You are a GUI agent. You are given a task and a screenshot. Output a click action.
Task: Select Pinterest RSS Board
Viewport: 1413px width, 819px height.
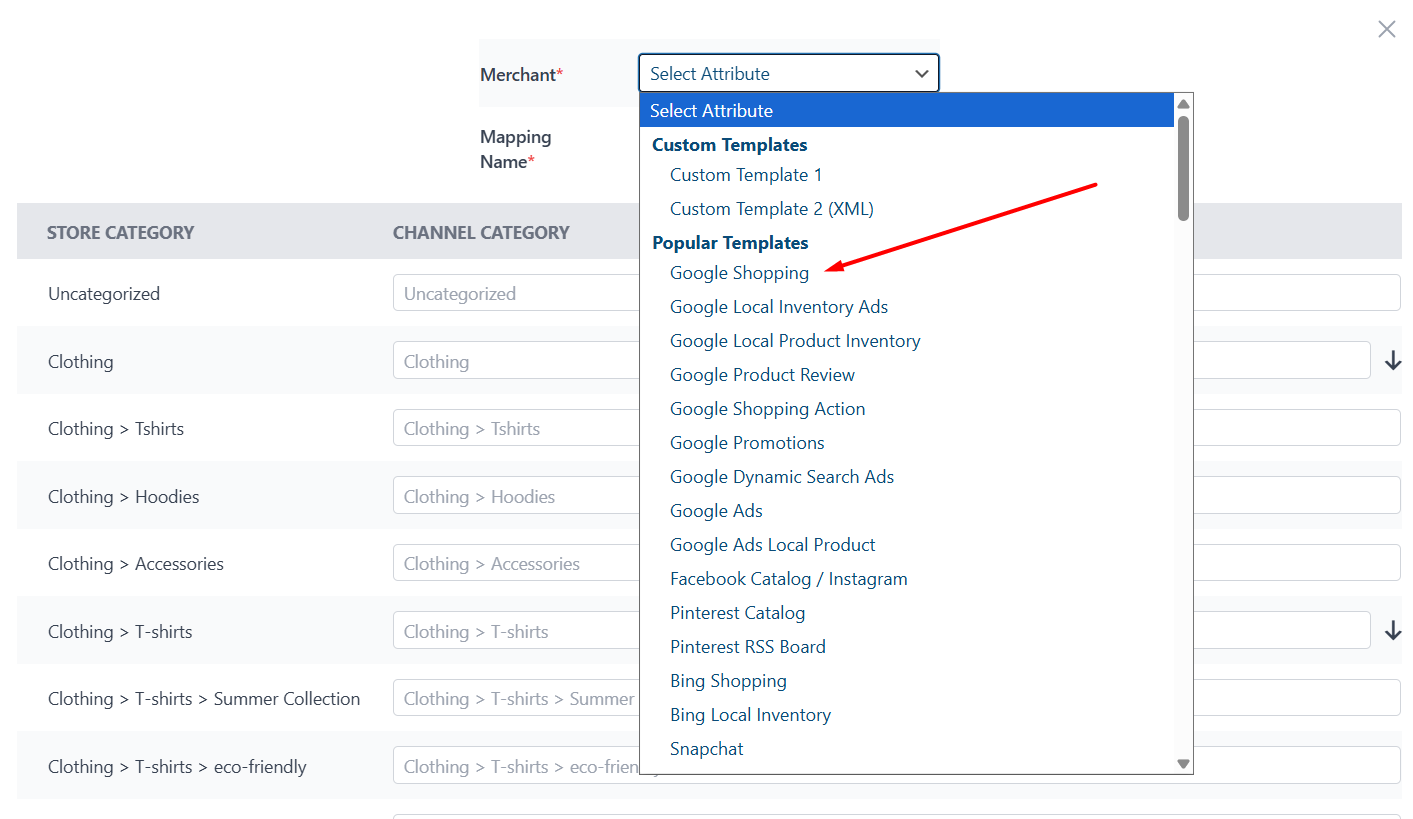tap(748, 647)
